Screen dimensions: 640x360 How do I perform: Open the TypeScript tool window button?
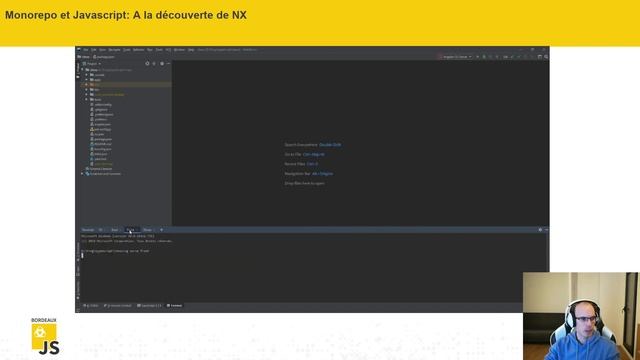coord(149,305)
